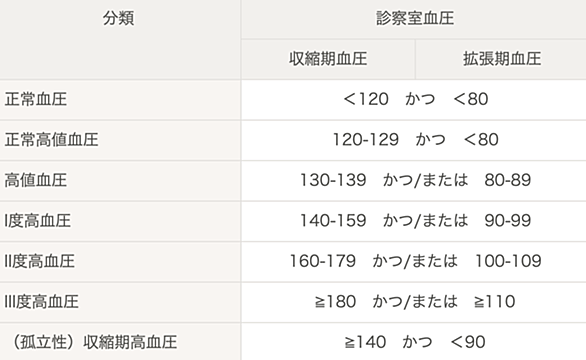586x360 pixels.
Task: Click the <120 かつ <80 value cell
Action: (x=414, y=100)
